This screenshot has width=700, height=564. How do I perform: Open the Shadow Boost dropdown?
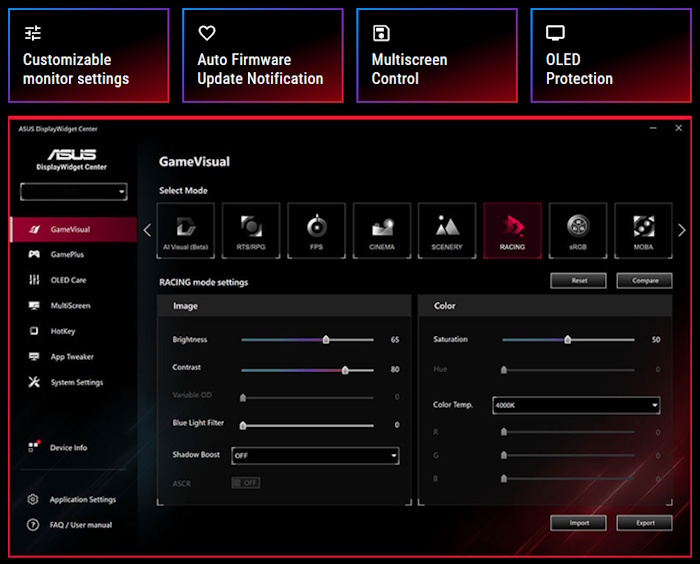[315, 455]
